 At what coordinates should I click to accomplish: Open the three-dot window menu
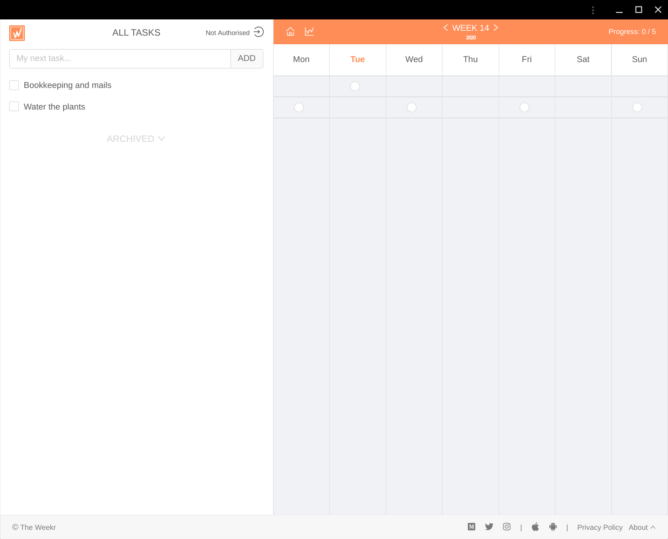593,10
